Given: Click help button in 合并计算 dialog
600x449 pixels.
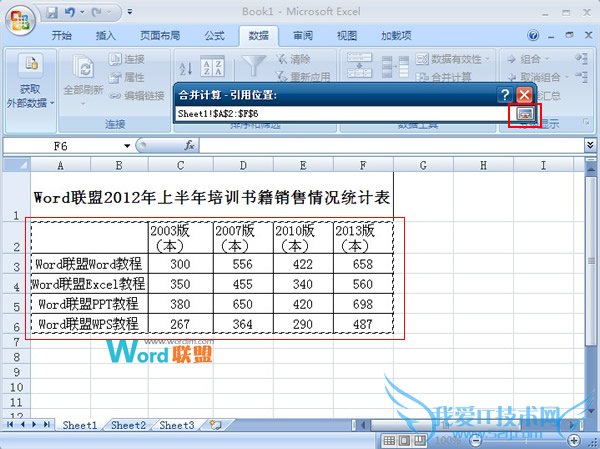Looking at the screenshot, I should (505, 95).
